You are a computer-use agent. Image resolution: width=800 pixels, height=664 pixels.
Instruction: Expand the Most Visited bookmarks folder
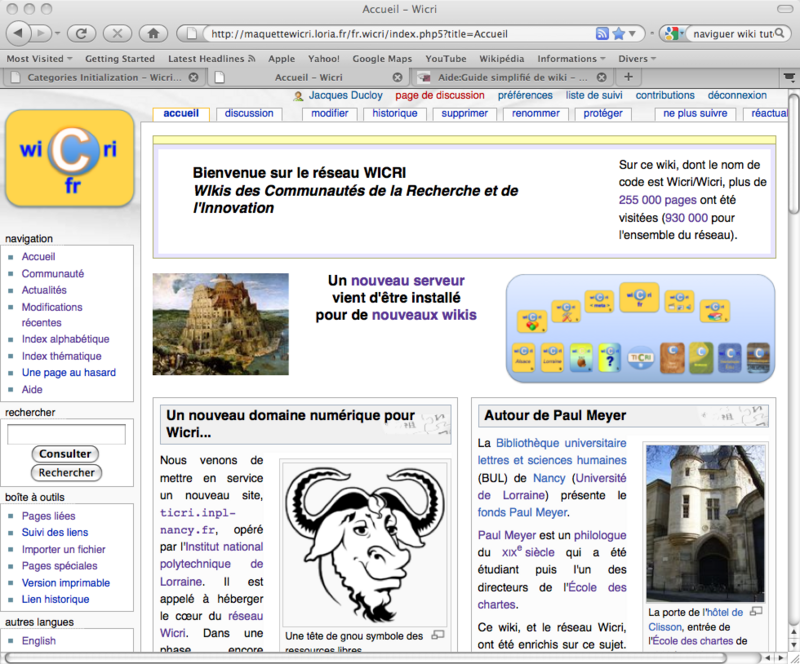[39, 59]
